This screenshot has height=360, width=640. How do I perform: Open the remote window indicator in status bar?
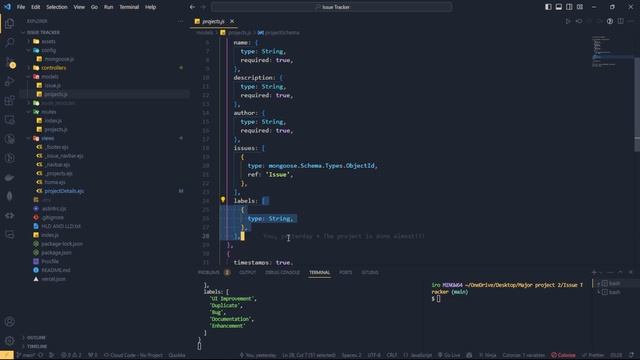7,355
